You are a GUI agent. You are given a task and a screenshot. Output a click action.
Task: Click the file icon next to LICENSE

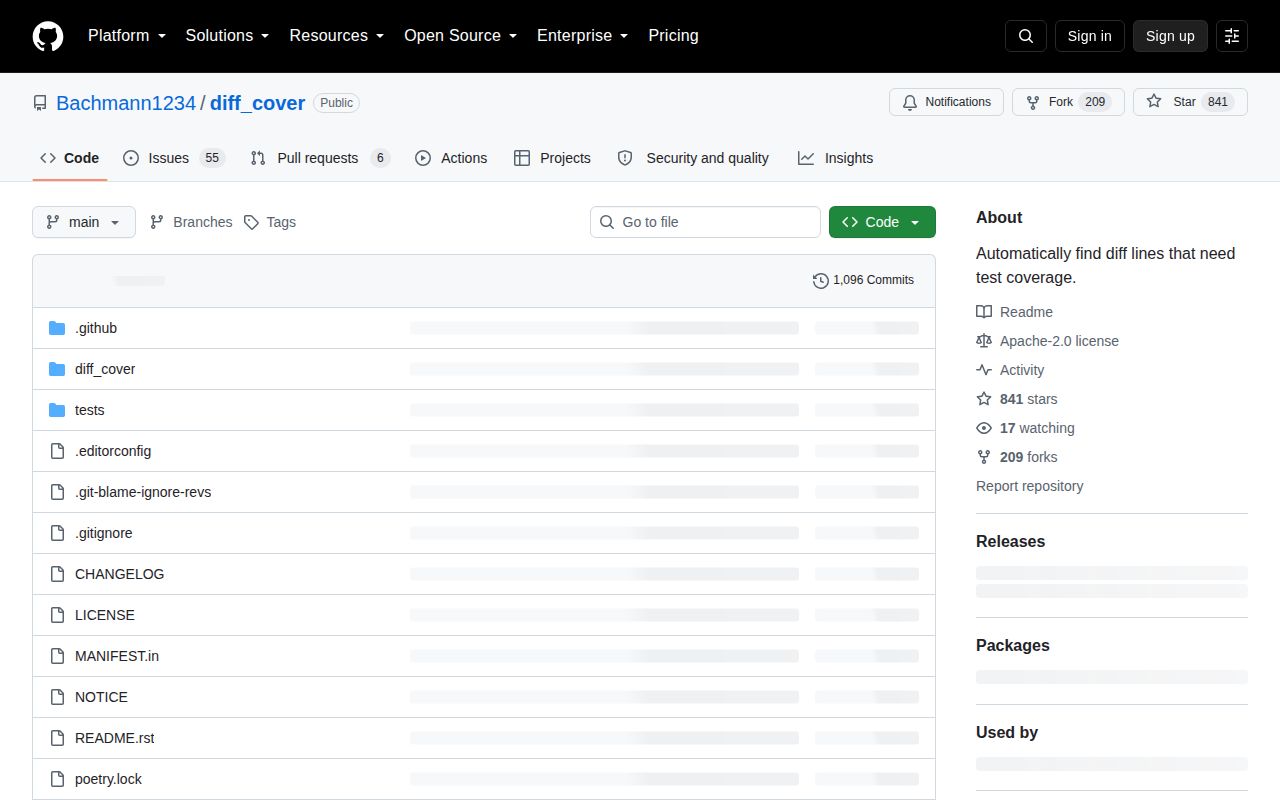coord(57,615)
